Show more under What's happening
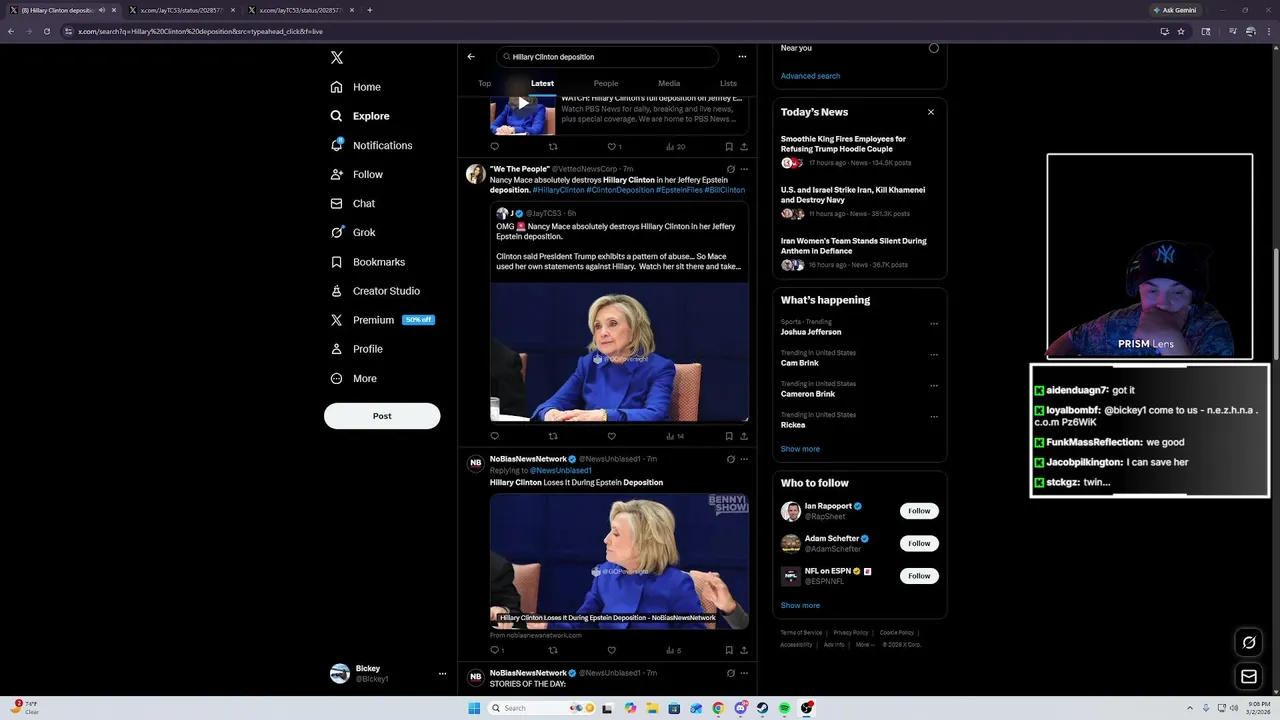1280x720 pixels. click(x=800, y=449)
